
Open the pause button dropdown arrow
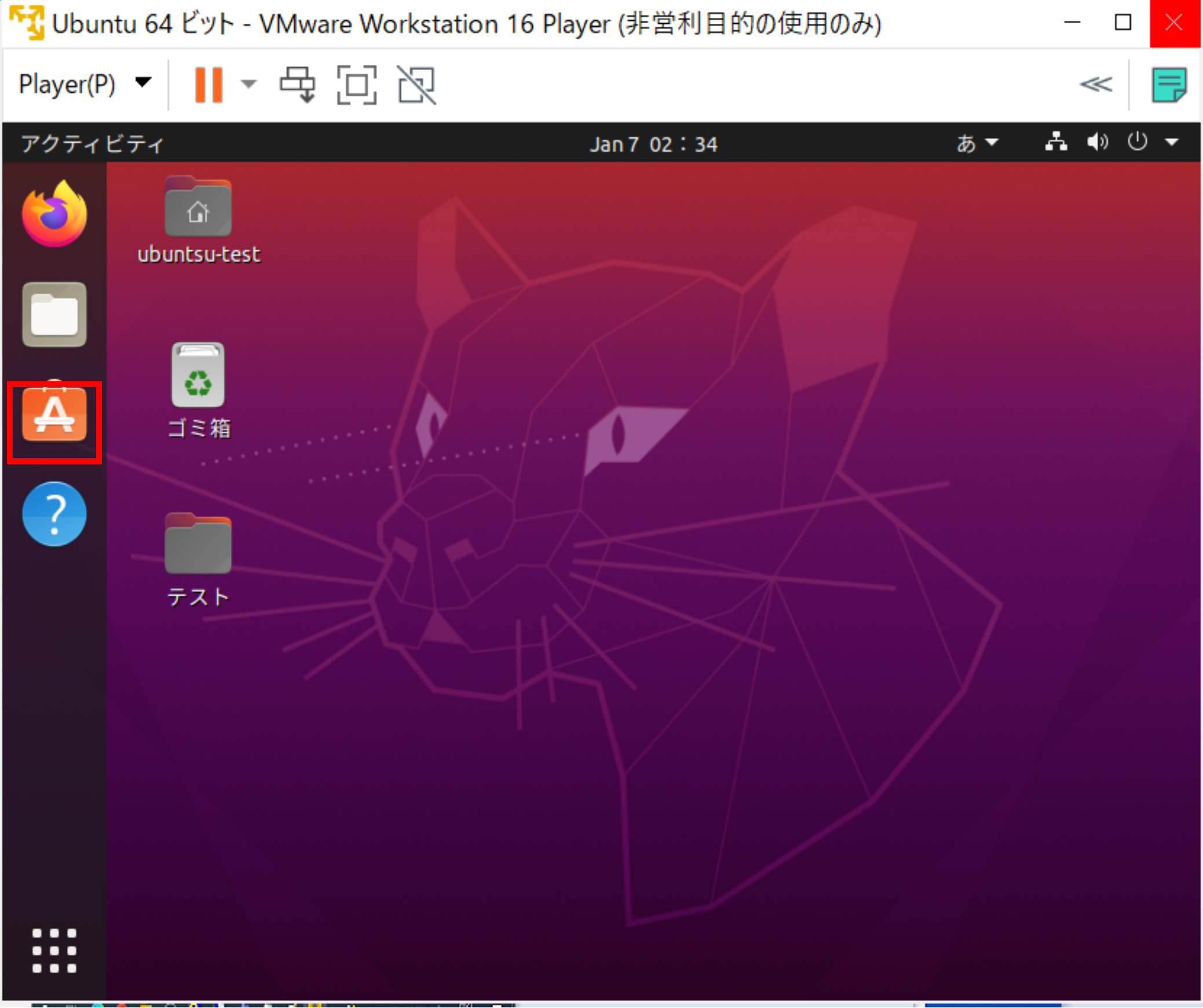pyautogui.click(x=248, y=85)
